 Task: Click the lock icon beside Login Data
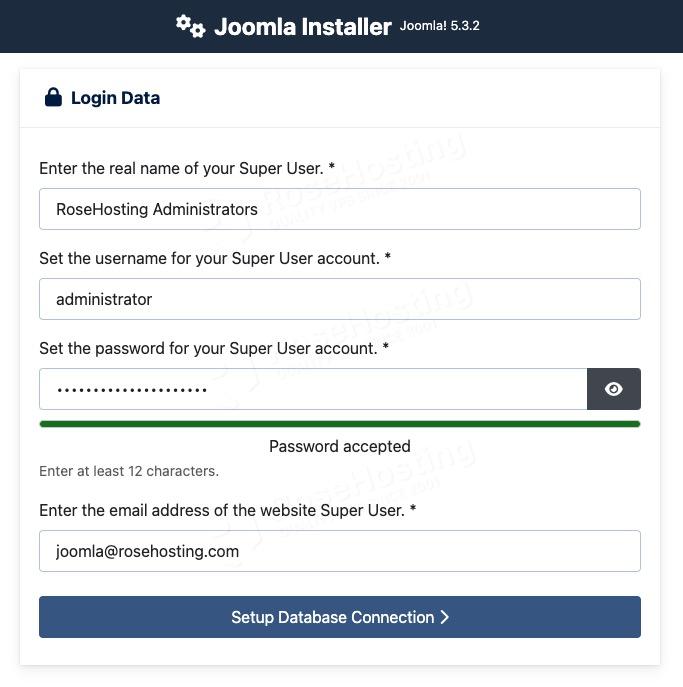[53, 98]
